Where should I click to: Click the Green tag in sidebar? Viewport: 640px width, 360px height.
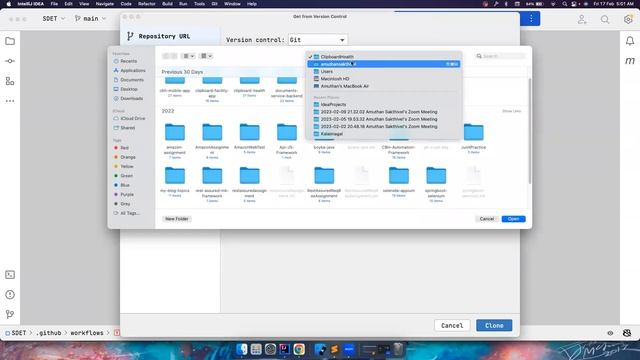pos(126,176)
